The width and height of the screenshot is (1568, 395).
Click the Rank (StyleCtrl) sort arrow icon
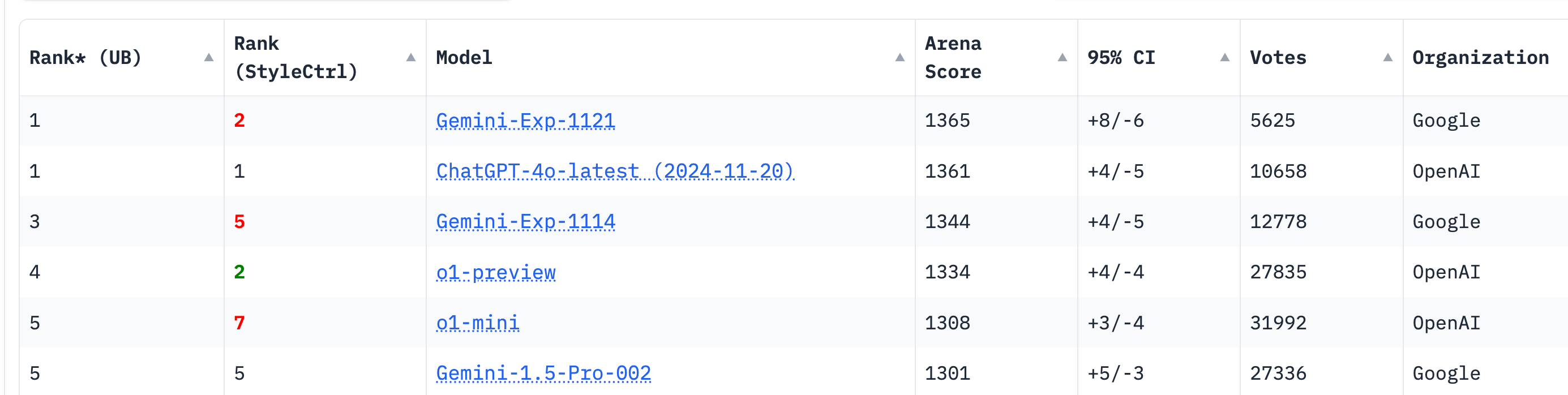click(x=411, y=58)
